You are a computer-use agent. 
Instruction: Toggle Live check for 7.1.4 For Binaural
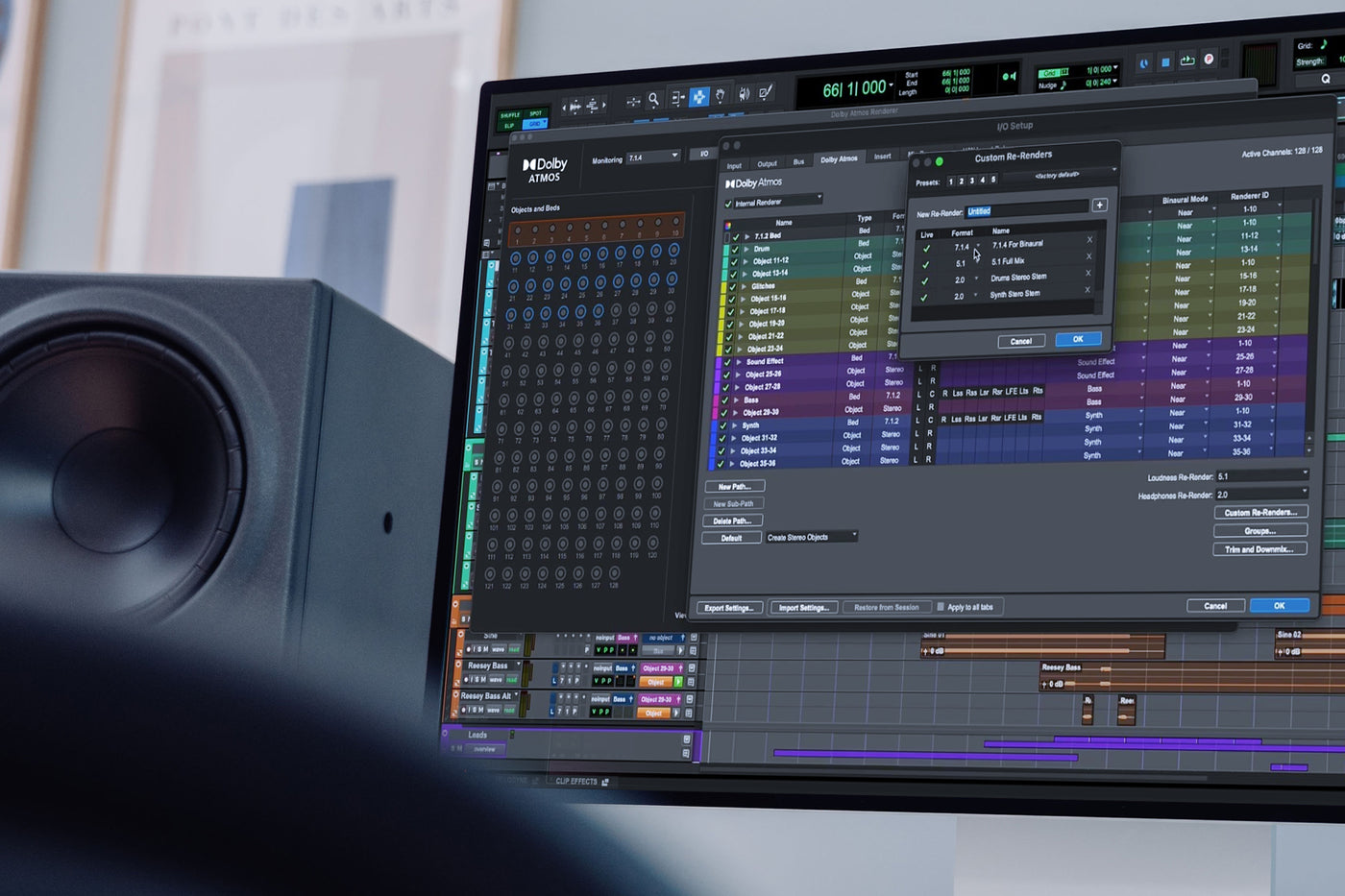pos(926,248)
